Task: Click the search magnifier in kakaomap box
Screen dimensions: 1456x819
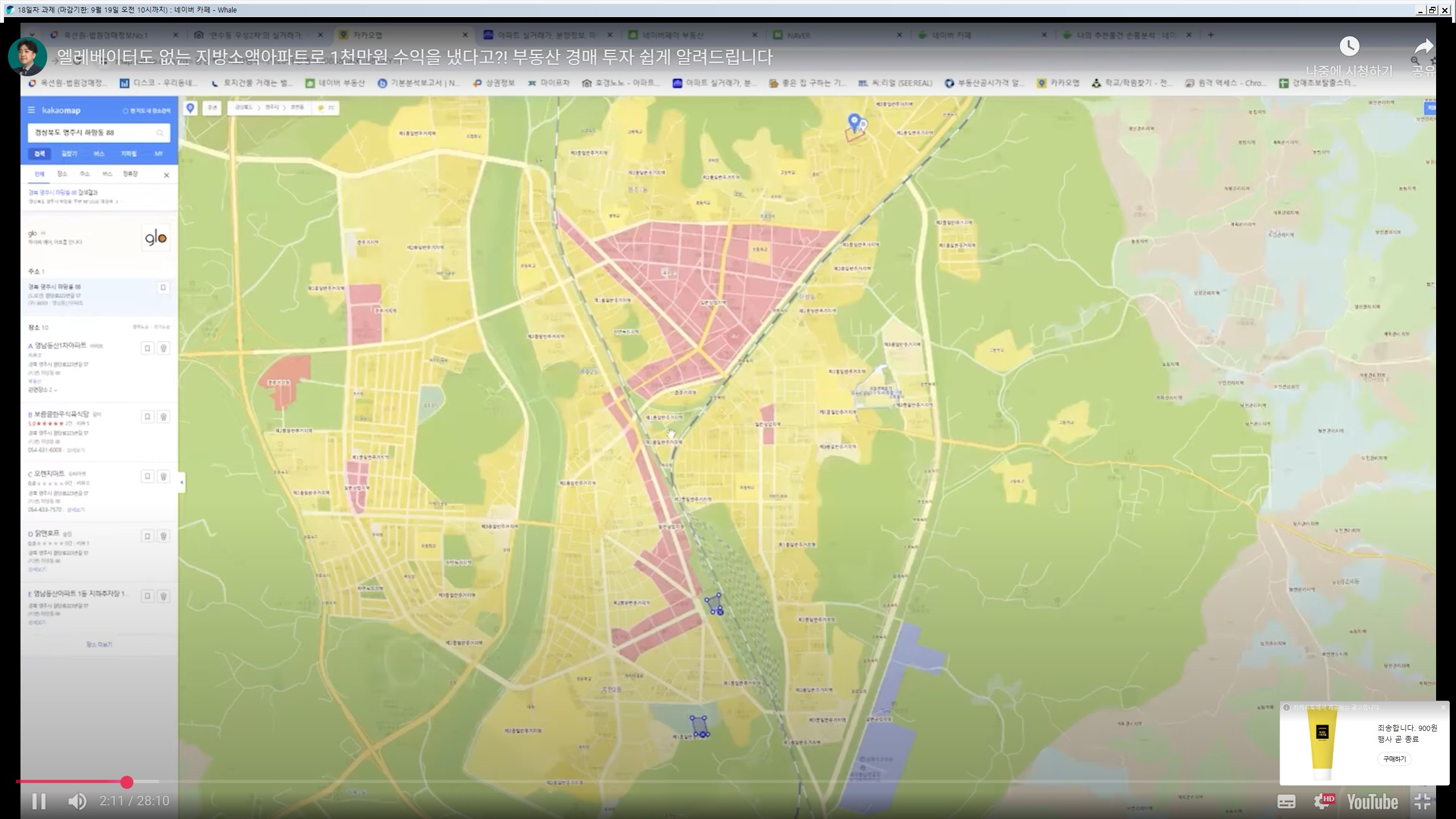Action: 160,133
